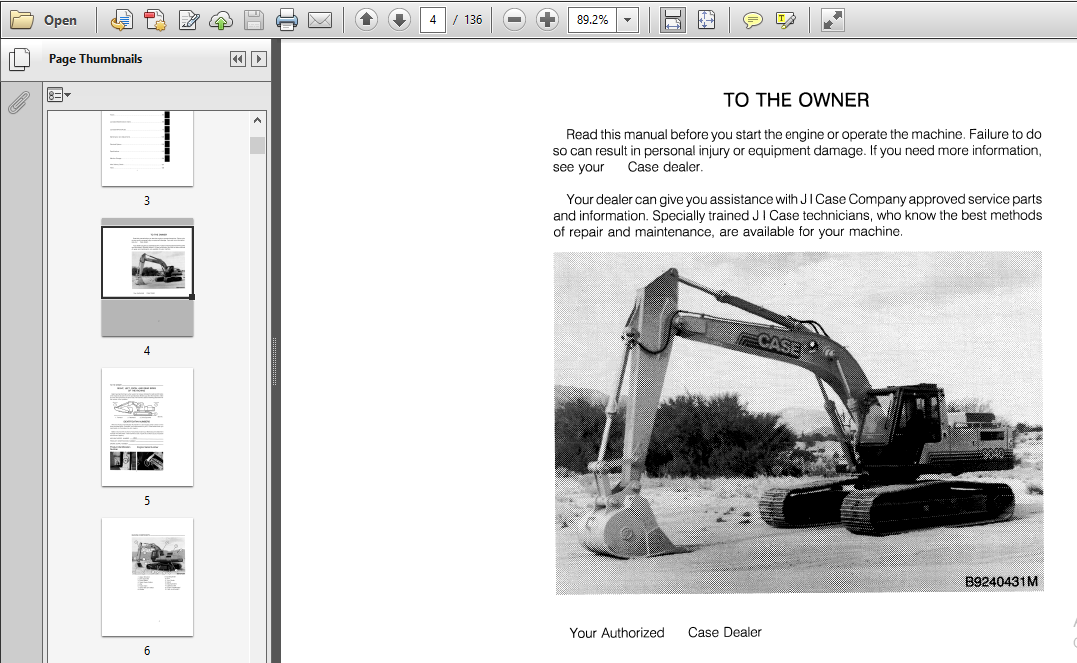Click the excavator photograph
Screen dimensions: 1077x663
[799, 423]
